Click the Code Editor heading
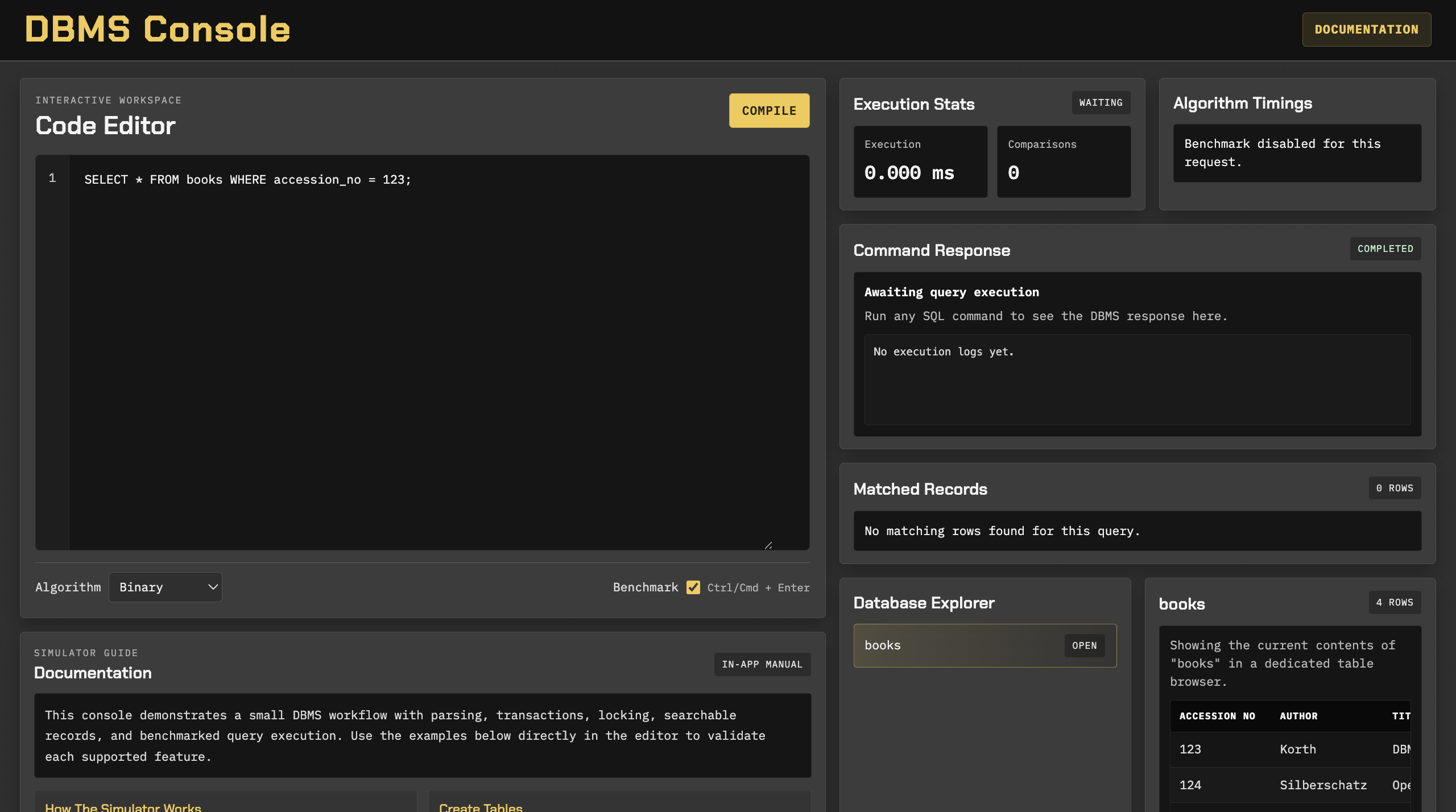The width and height of the screenshot is (1456, 812). point(105,126)
